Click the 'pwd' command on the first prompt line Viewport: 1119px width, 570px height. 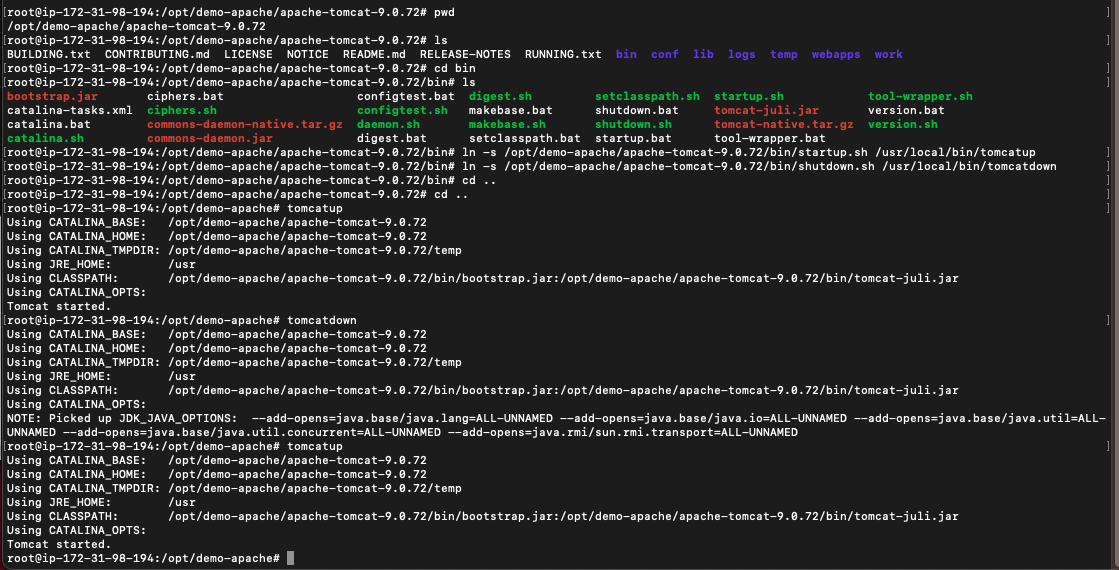click(444, 12)
